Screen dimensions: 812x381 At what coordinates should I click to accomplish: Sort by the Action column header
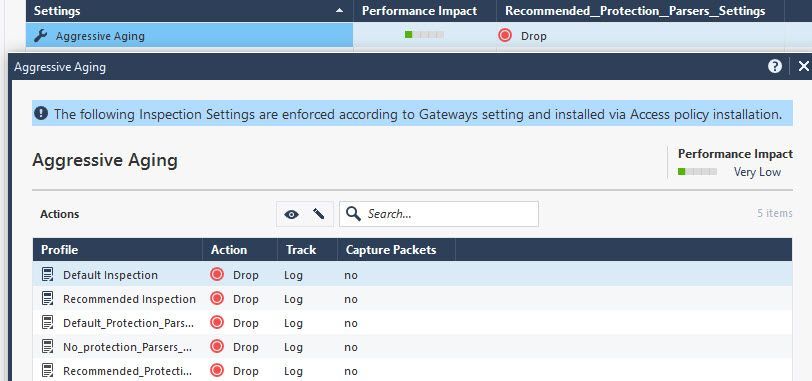(240, 250)
